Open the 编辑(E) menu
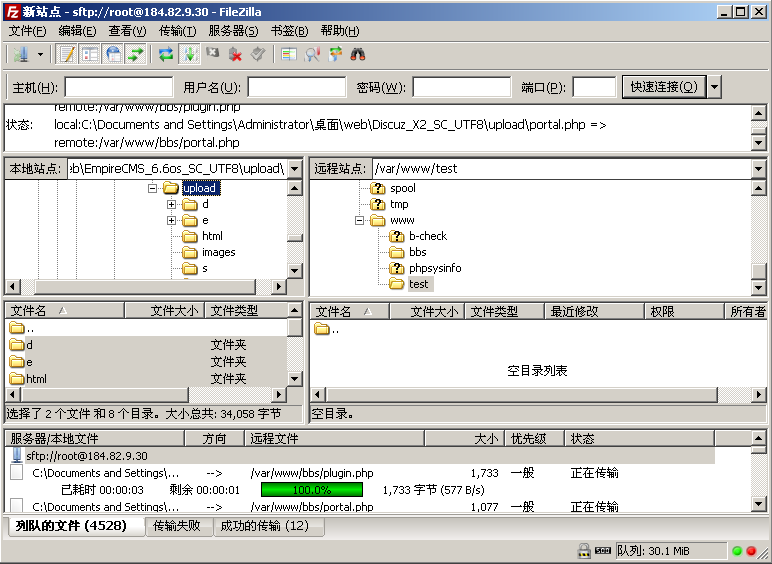This screenshot has width=772, height=564. [77, 31]
